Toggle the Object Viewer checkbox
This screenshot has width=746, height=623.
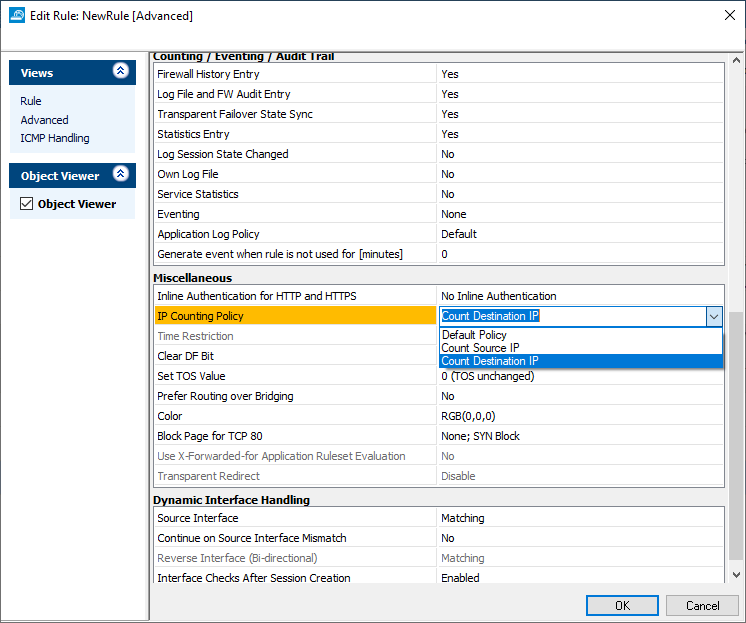coord(27,204)
